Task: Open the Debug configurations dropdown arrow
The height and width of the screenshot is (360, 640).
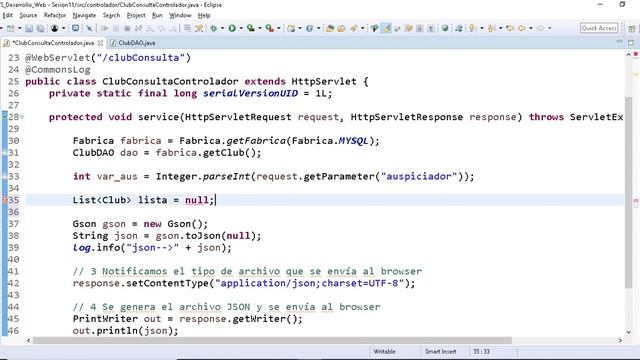Action: point(222,28)
